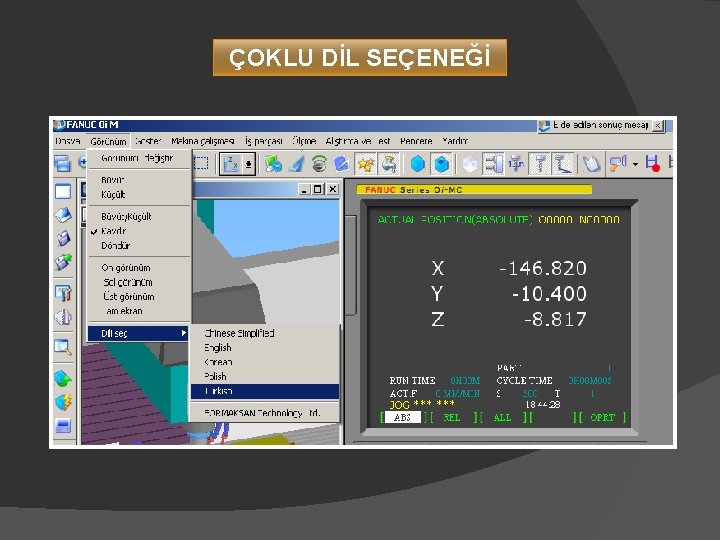Click the solid blue hexagon toolbar icon
This screenshot has height=540, width=720.
417,164
